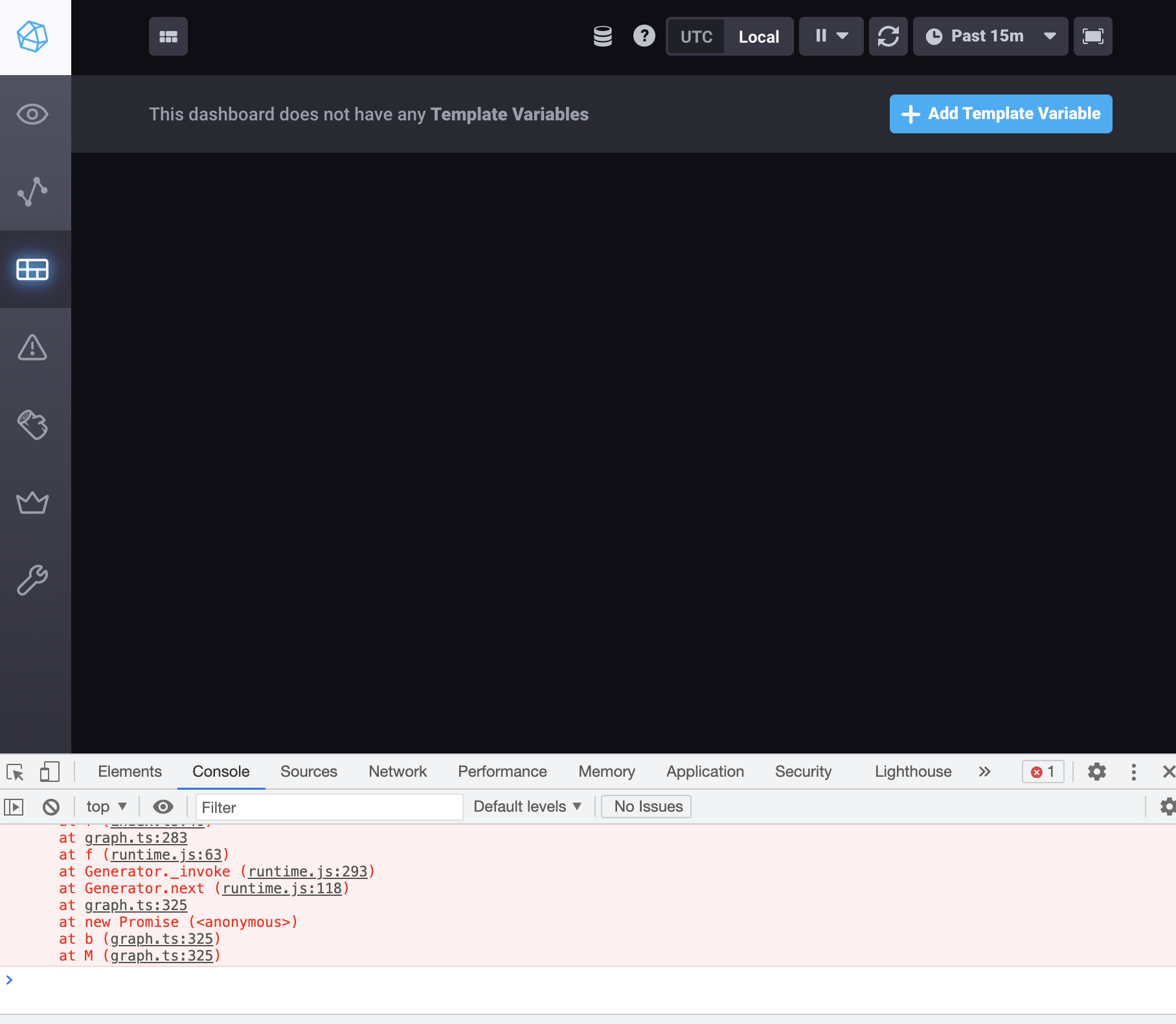This screenshot has width=1176, height=1024.
Task: Enter fullscreen mode via the frame icon
Action: (1092, 36)
